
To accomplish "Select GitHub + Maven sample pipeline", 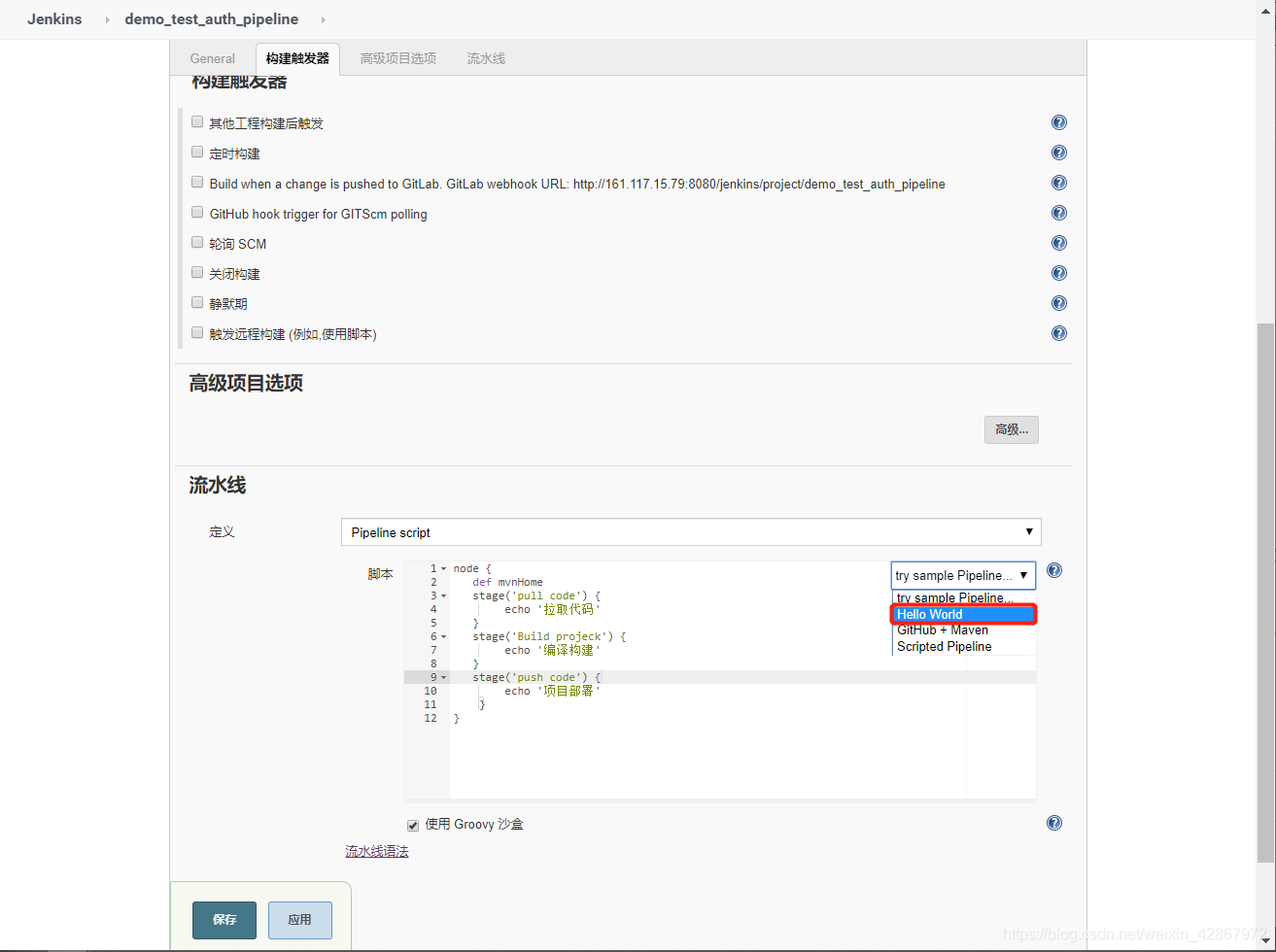I will pos(964,630).
